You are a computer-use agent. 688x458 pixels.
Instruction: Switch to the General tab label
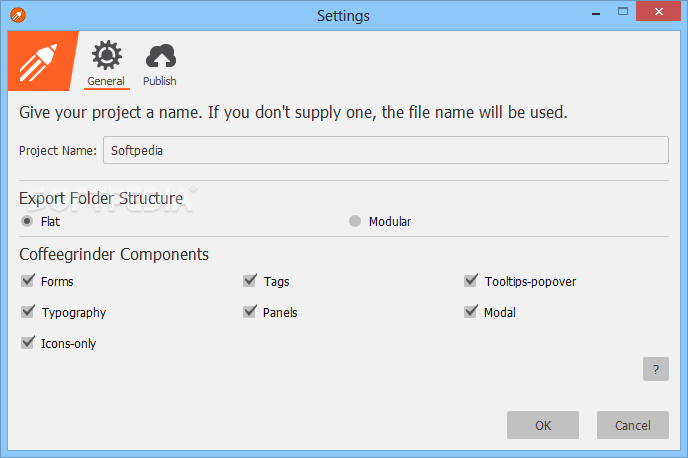105,81
